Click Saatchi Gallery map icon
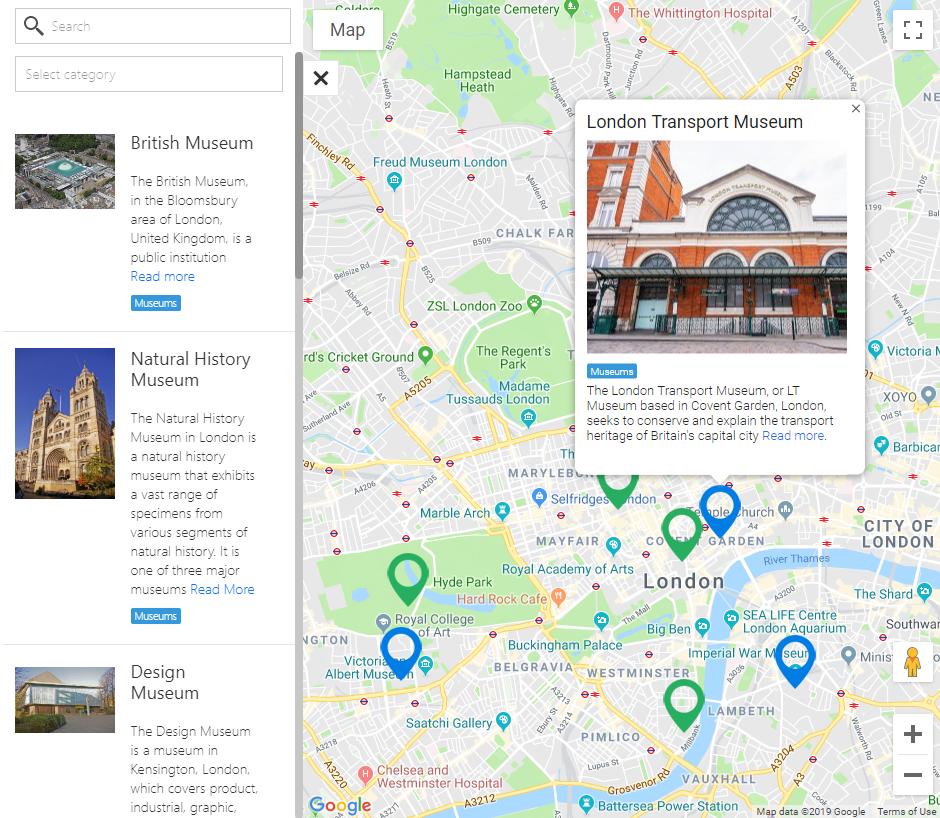The width and height of the screenshot is (940, 818). (x=504, y=721)
